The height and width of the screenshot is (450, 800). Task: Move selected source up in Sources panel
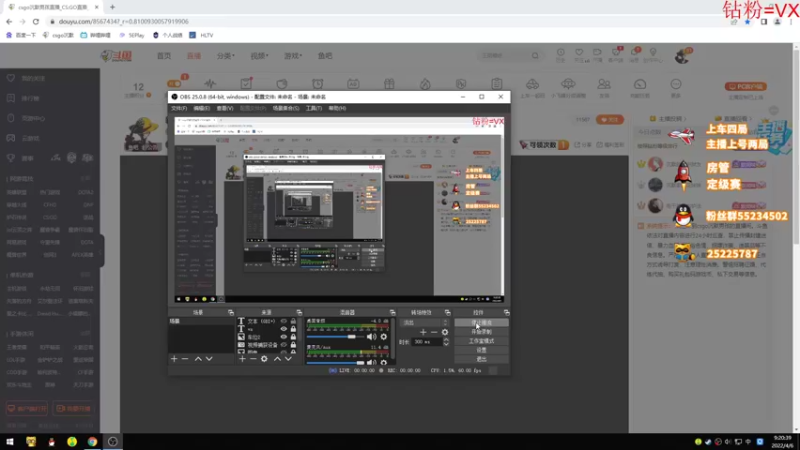(x=277, y=359)
